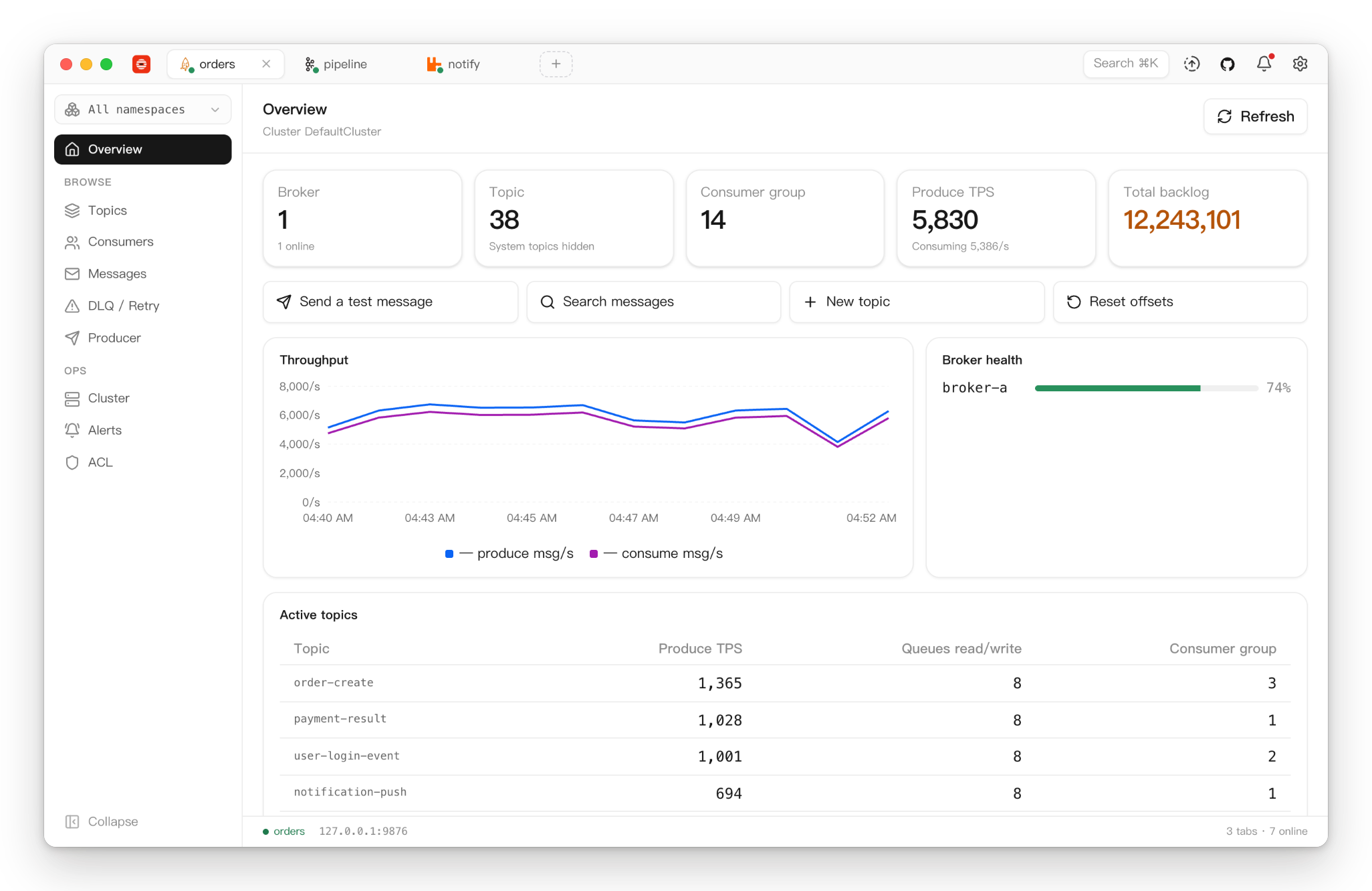
Task: Open notifications bell
Action: click(x=1264, y=64)
